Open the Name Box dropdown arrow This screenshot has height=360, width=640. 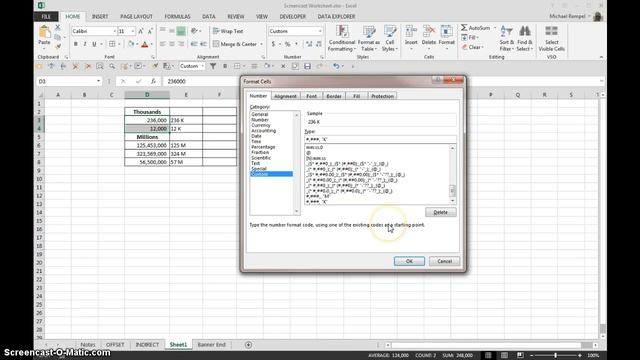pyautogui.click(x=98, y=81)
